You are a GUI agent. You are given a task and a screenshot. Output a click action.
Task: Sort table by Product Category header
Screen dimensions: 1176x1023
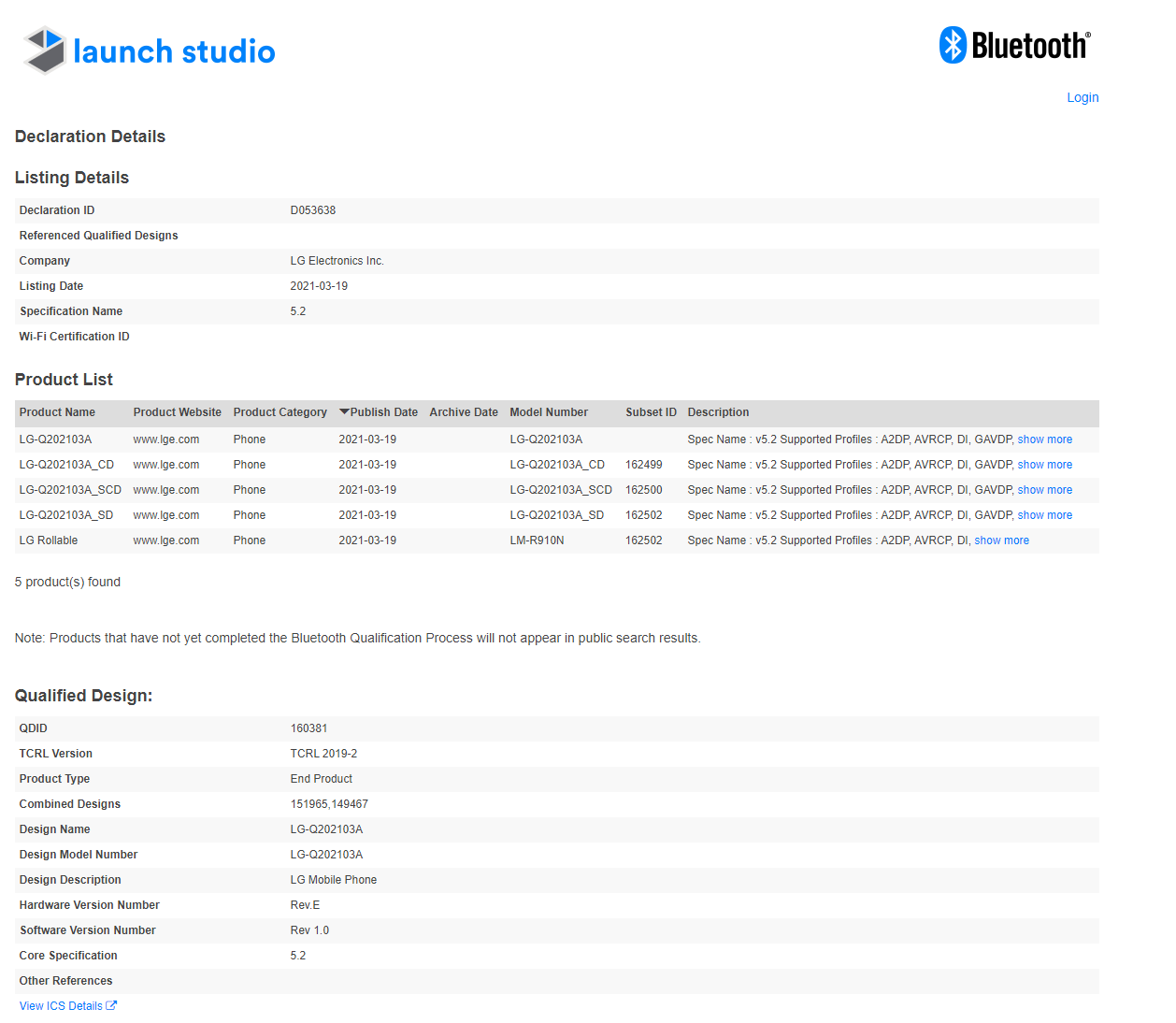pos(280,412)
